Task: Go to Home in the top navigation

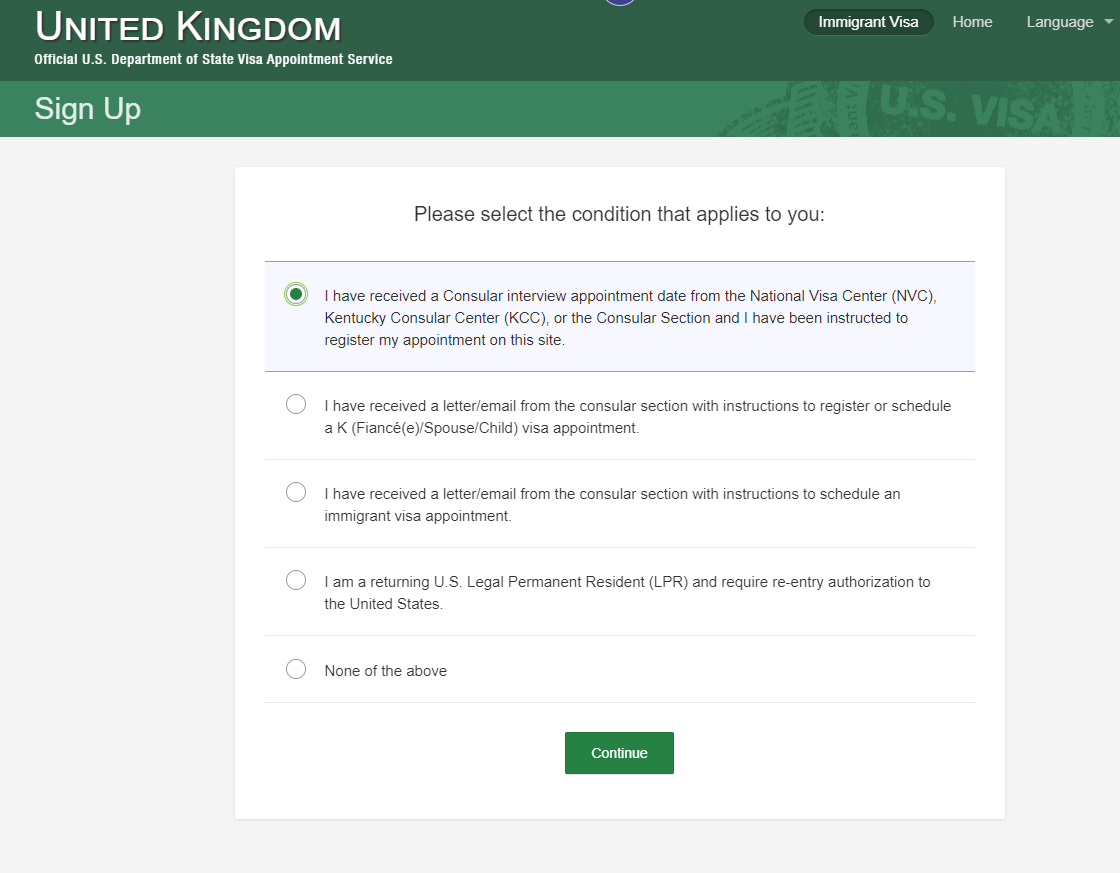Action: coord(972,22)
